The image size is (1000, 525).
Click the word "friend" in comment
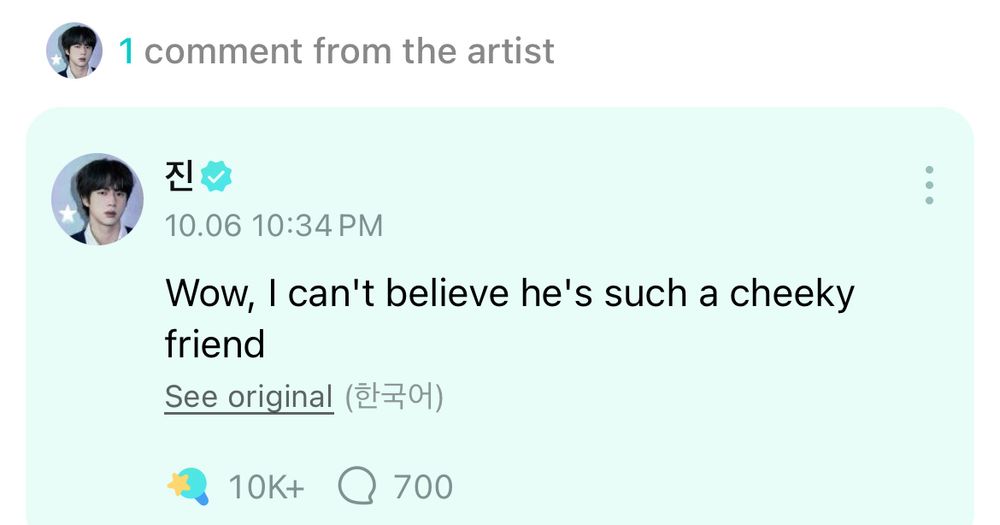(x=214, y=344)
